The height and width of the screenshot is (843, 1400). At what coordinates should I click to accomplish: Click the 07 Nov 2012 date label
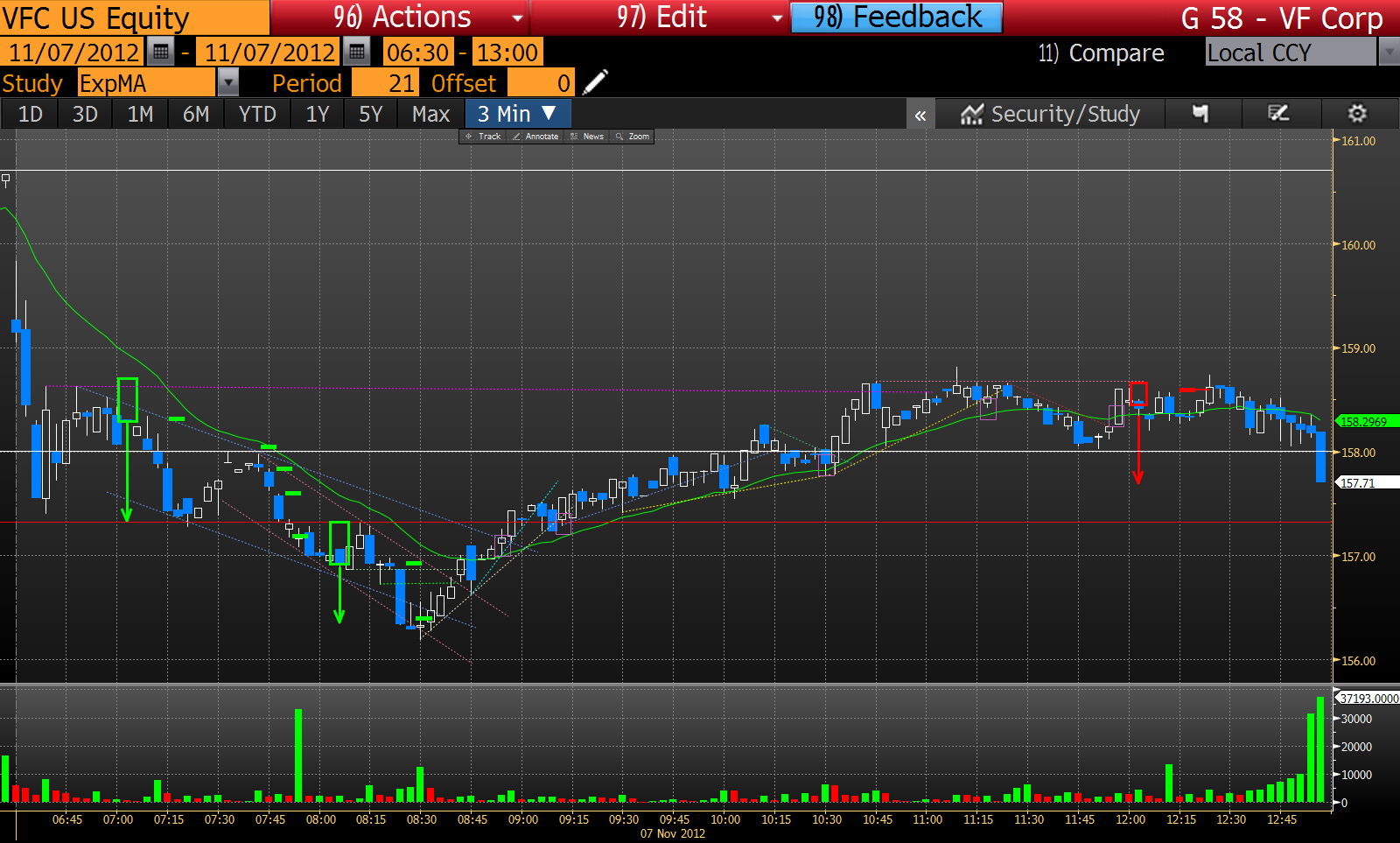tap(673, 833)
